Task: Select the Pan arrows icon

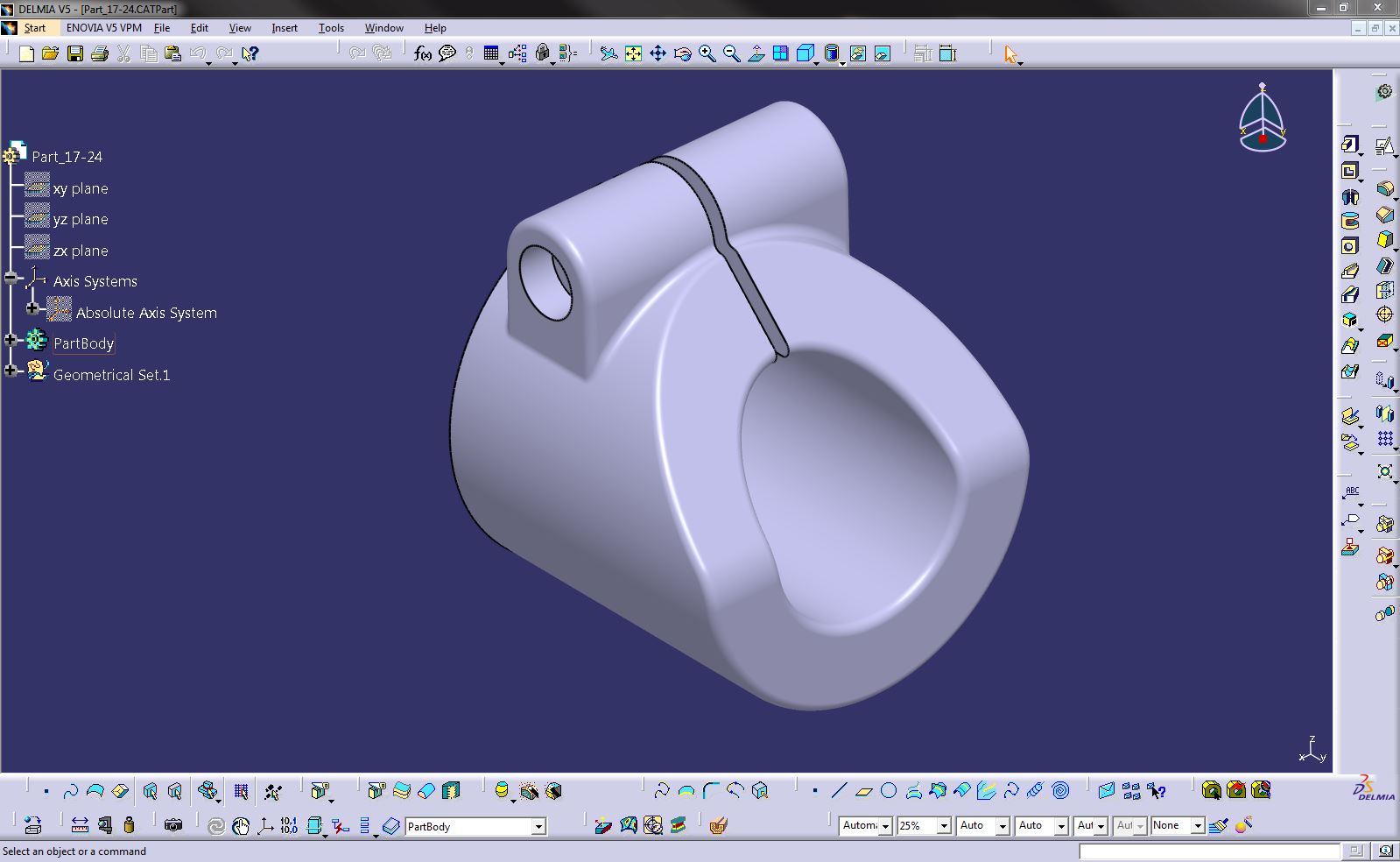Action: pyautogui.click(x=658, y=54)
